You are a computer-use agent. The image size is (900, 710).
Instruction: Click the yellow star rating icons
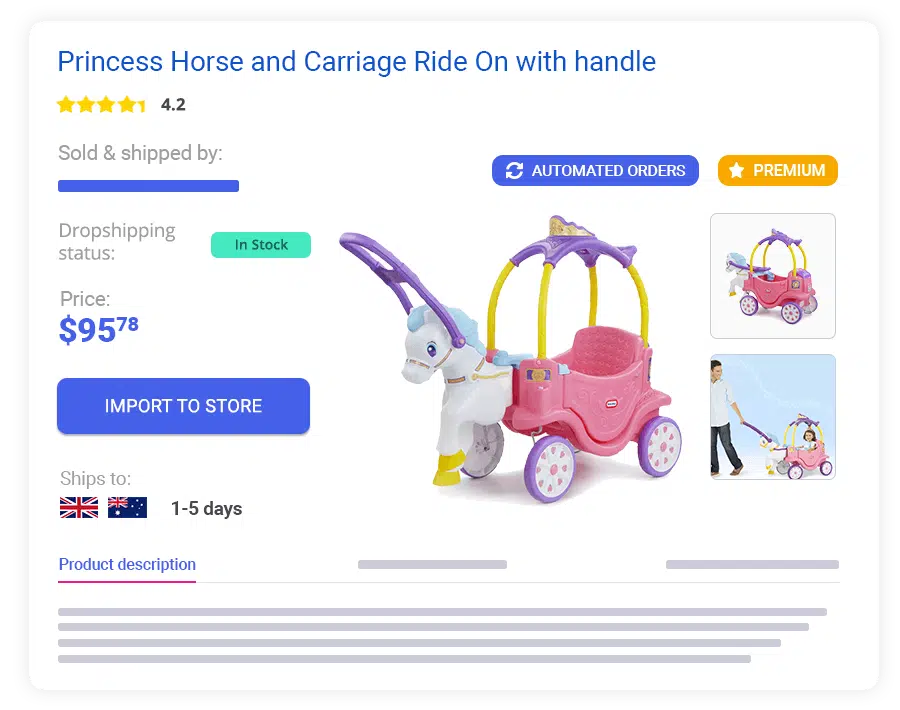tap(101, 104)
